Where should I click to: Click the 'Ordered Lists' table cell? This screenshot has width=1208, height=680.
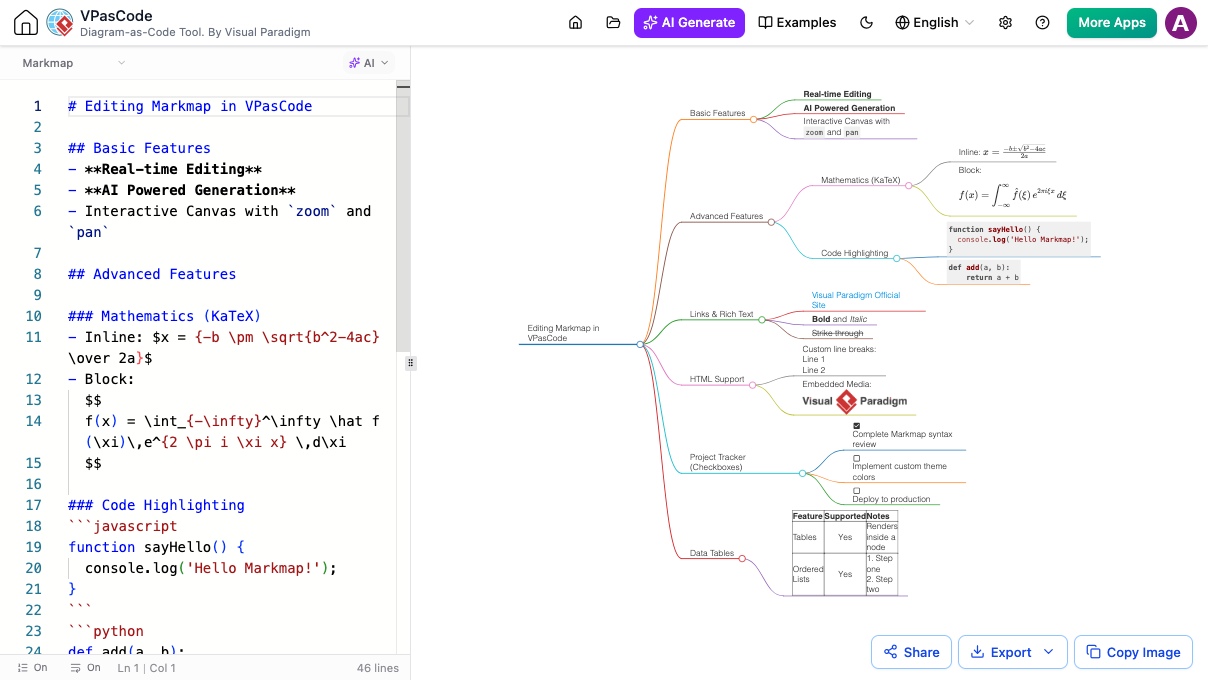click(x=808, y=574)
